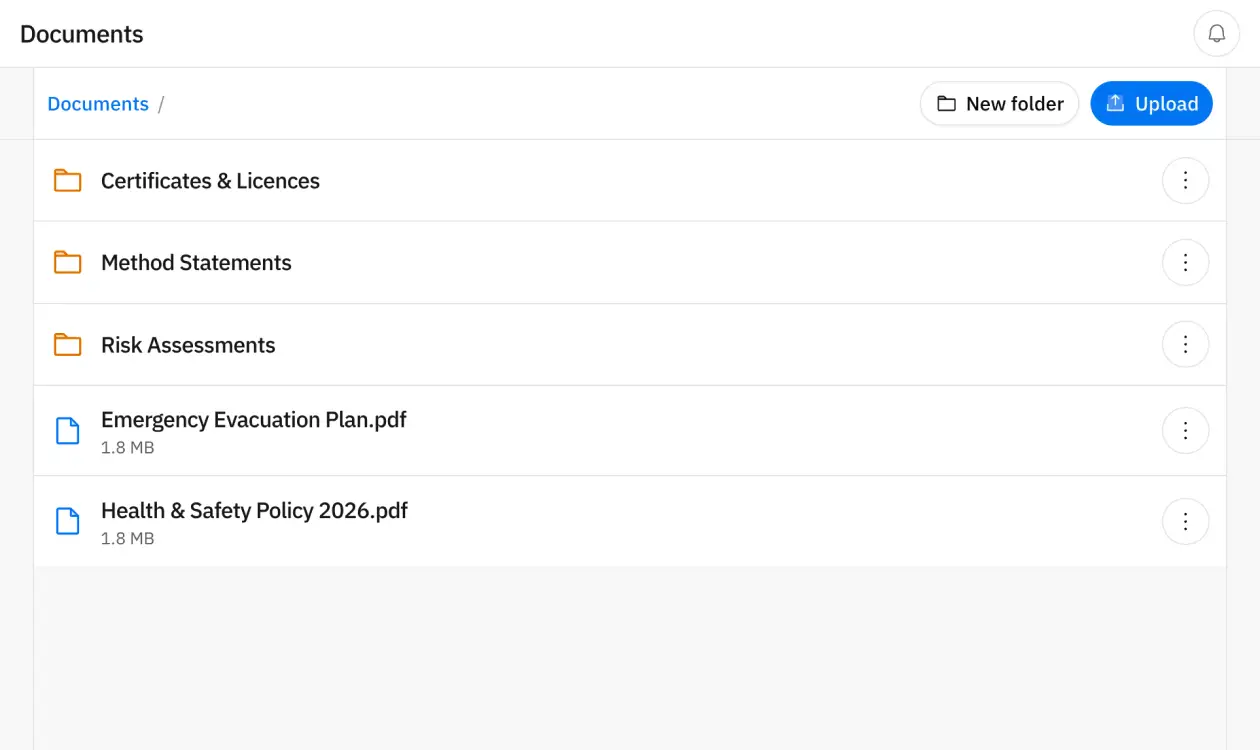1260x750 pixels.
Task: Open the options menu for Risk Assessments
Action: click(1185, 344)
